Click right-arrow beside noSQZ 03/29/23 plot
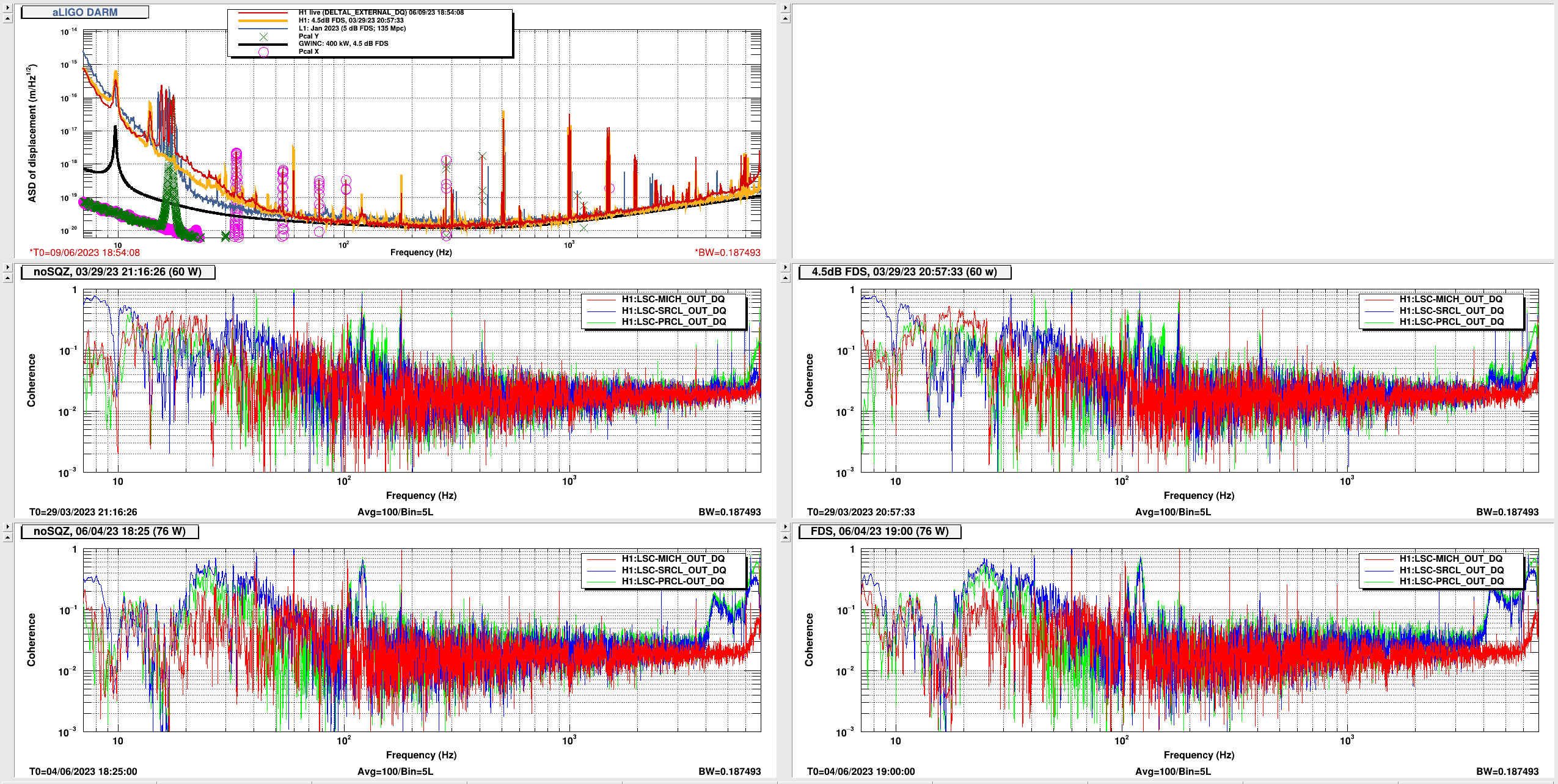Image resolution: width=1558 pixels, height=784 pixels. [x=7, y=267]
